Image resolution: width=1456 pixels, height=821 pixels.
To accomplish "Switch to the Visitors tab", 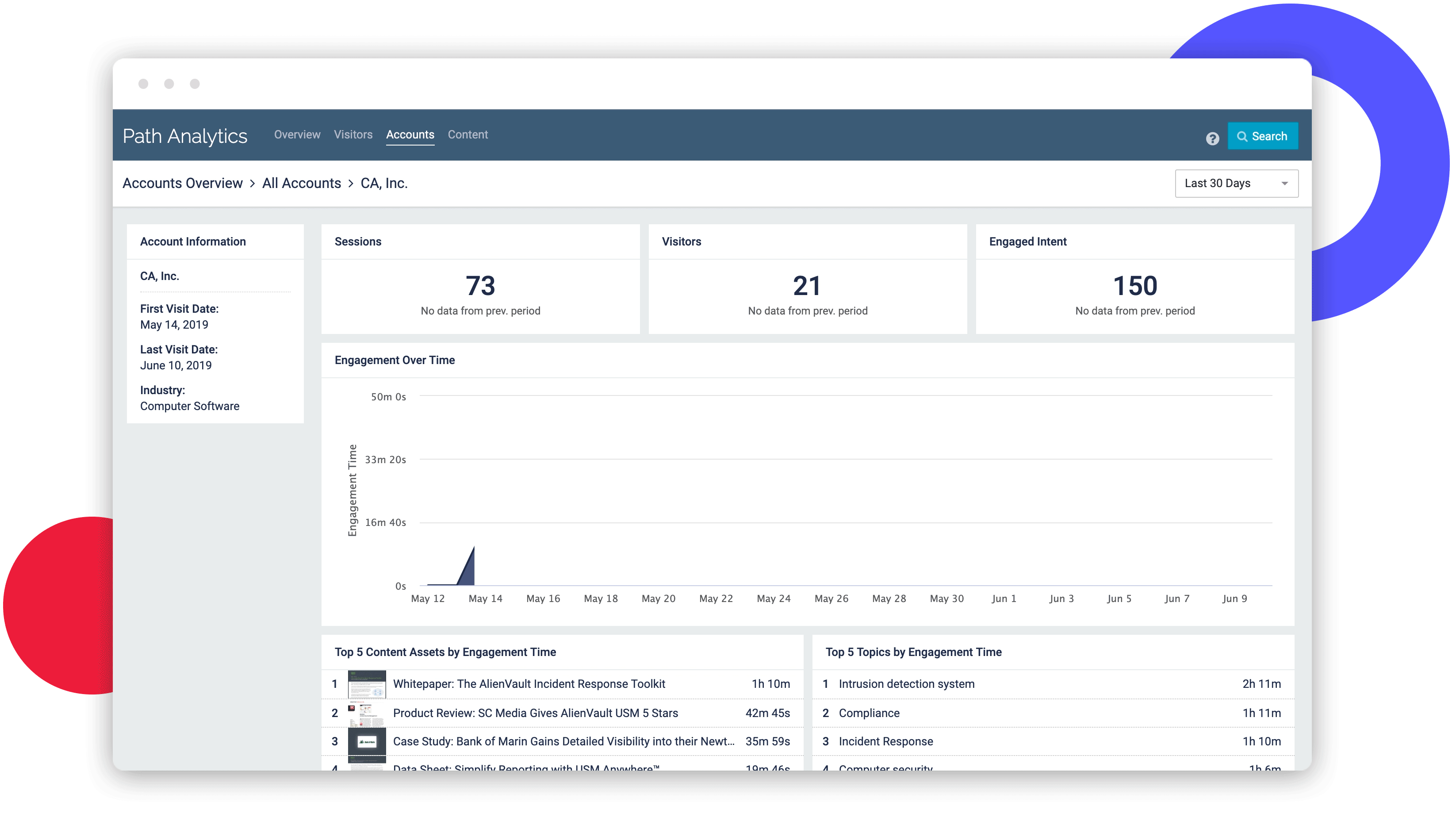I will point(353,134).
